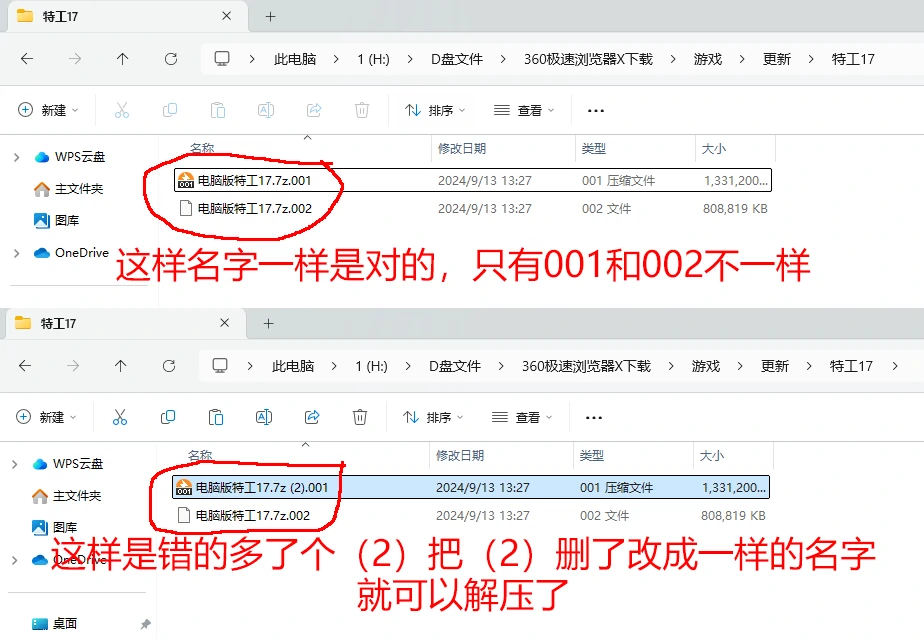Delete the selected file with trash icon
Viewport: 924px width, 639px height.
click(360, 110)
